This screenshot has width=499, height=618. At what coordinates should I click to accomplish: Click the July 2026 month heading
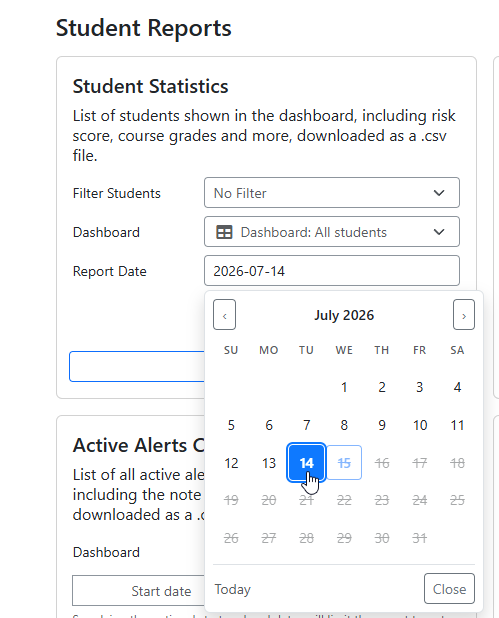(344, 315)
